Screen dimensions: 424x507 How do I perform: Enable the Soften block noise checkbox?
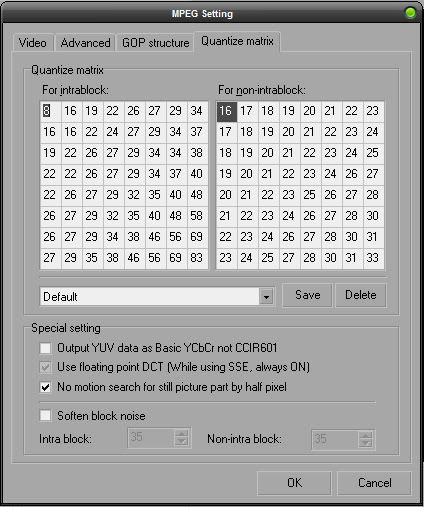click(x=45, y=416)
